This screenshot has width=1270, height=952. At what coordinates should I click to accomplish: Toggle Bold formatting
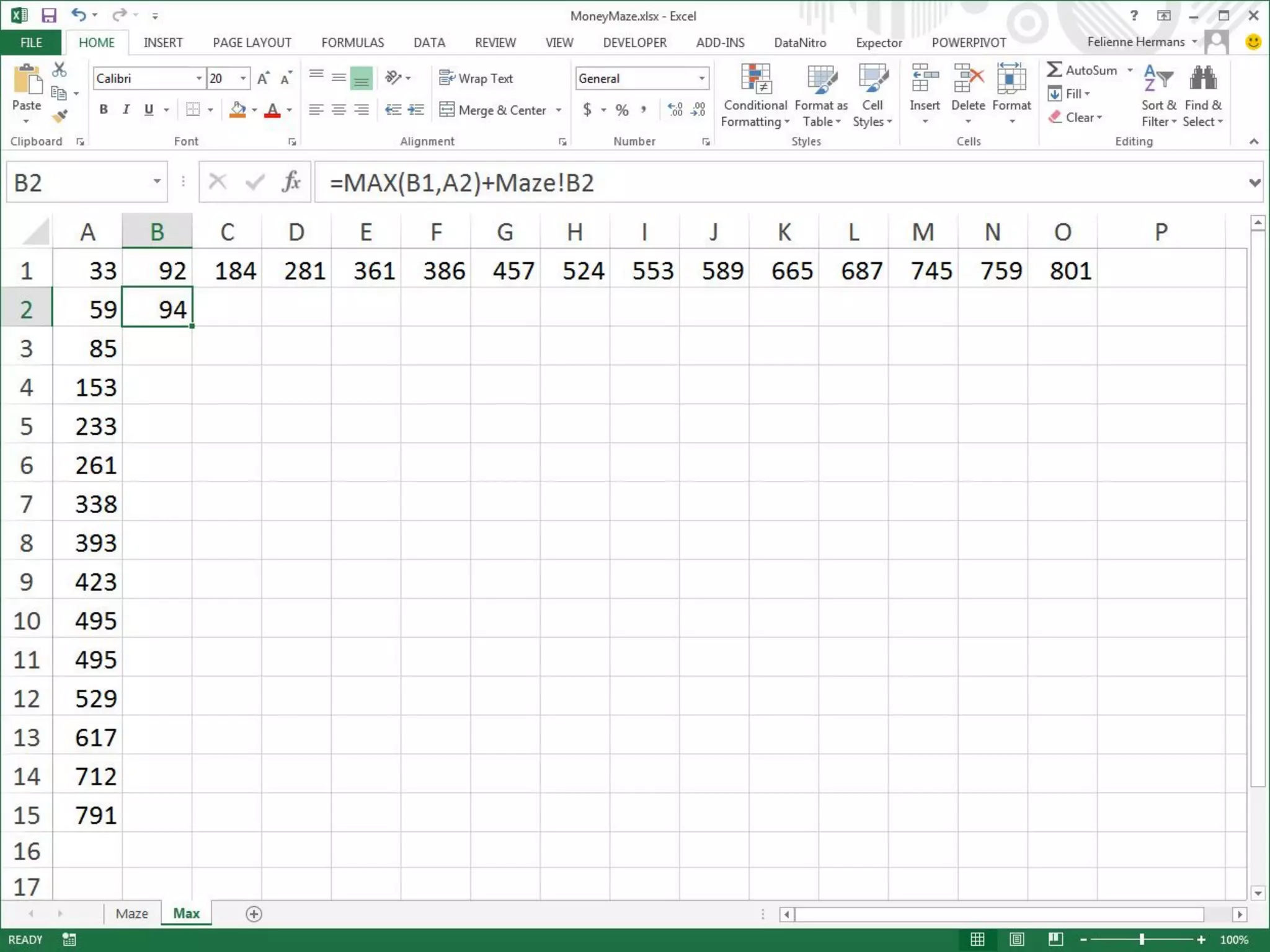tap(104, 110)
